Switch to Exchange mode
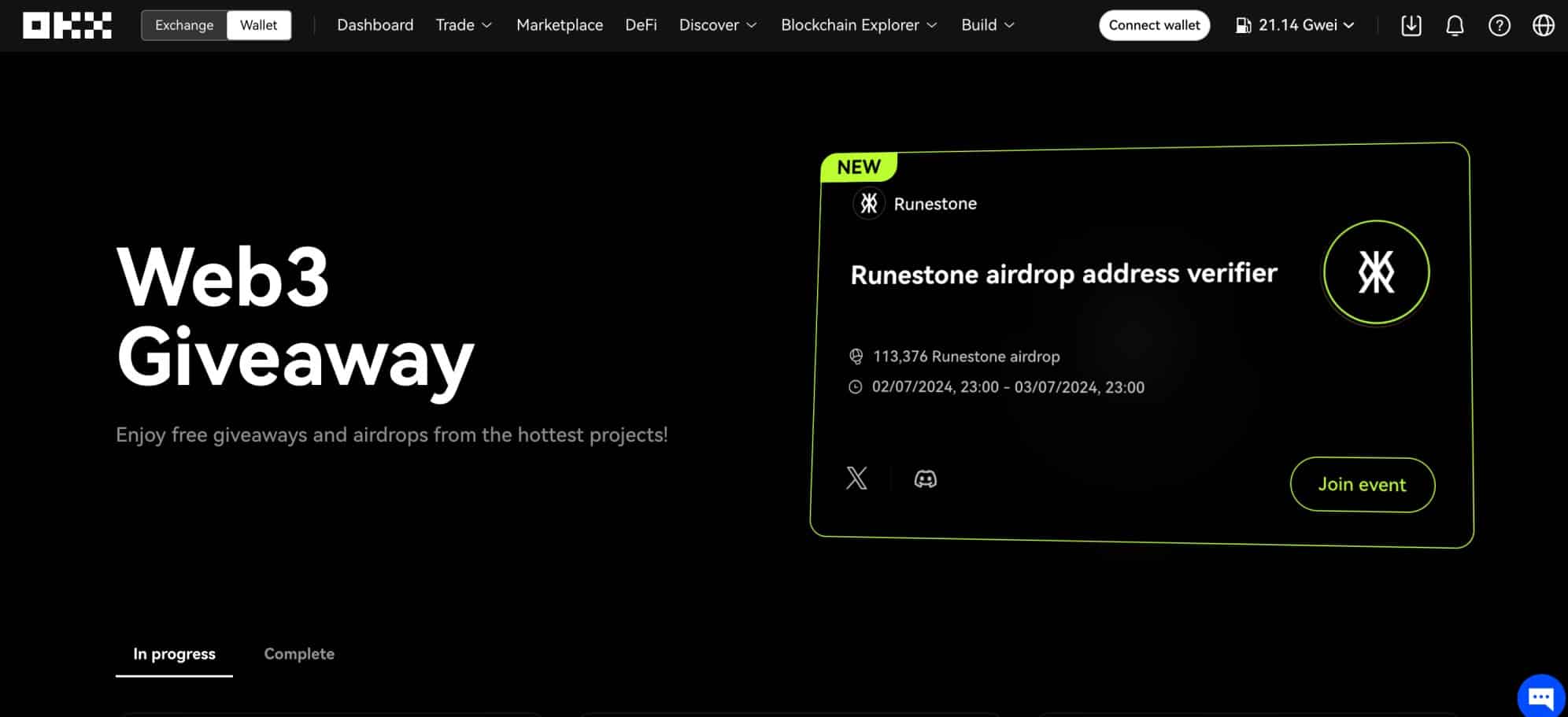 point(184,25)
